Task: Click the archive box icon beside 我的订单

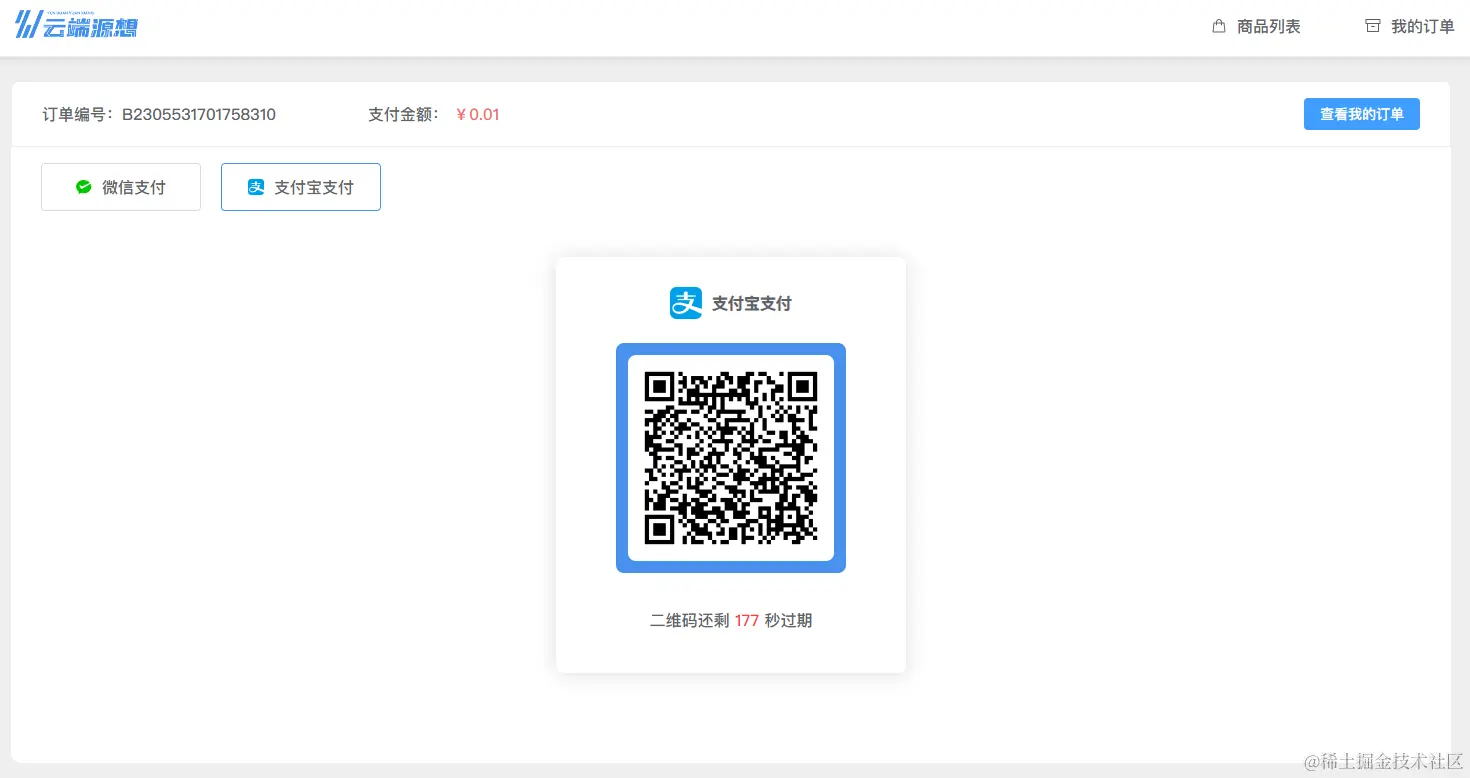Action: pyautogui.click(x=1373, y=27)
